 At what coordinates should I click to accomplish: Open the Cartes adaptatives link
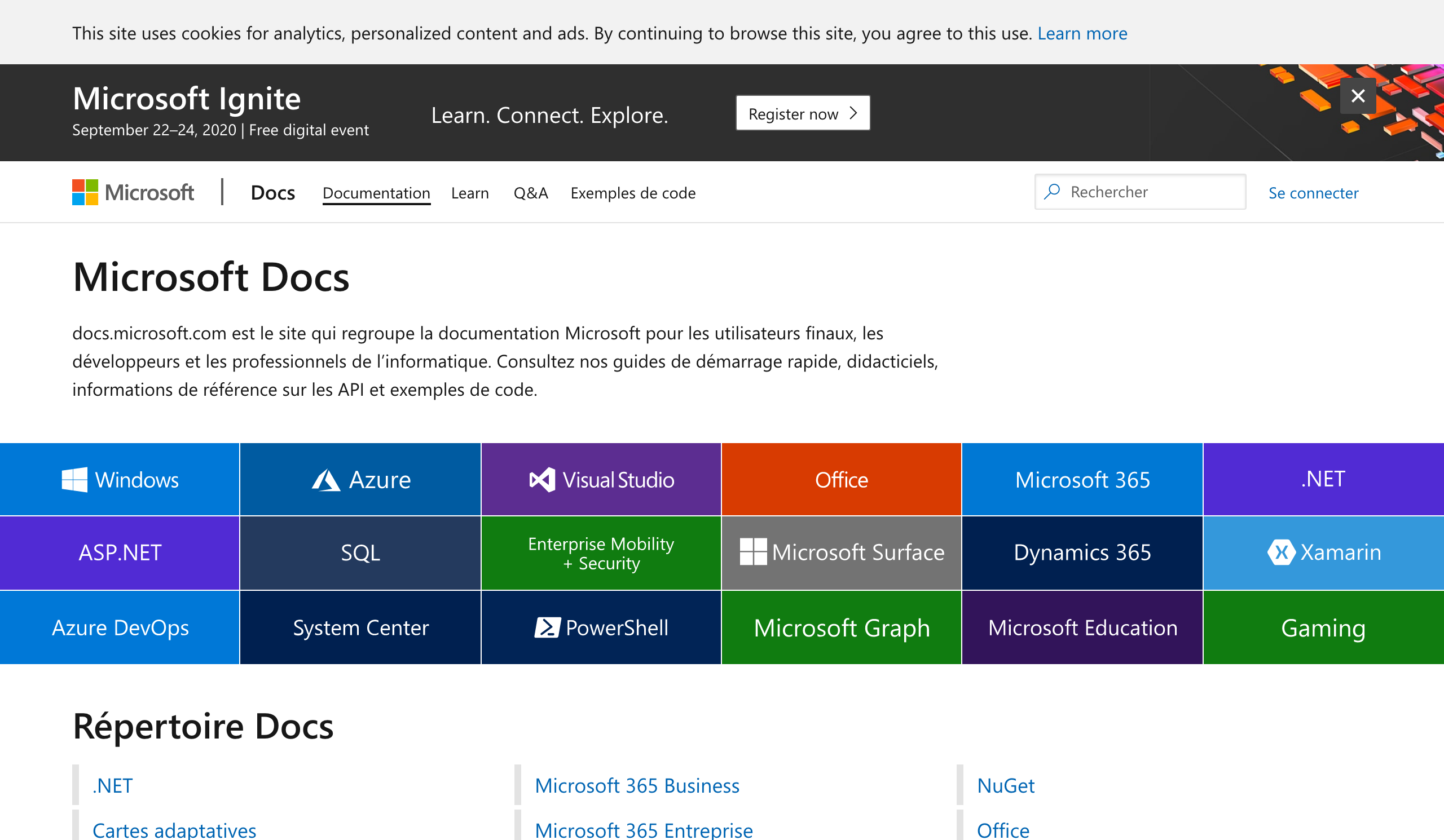pos(174,830)
